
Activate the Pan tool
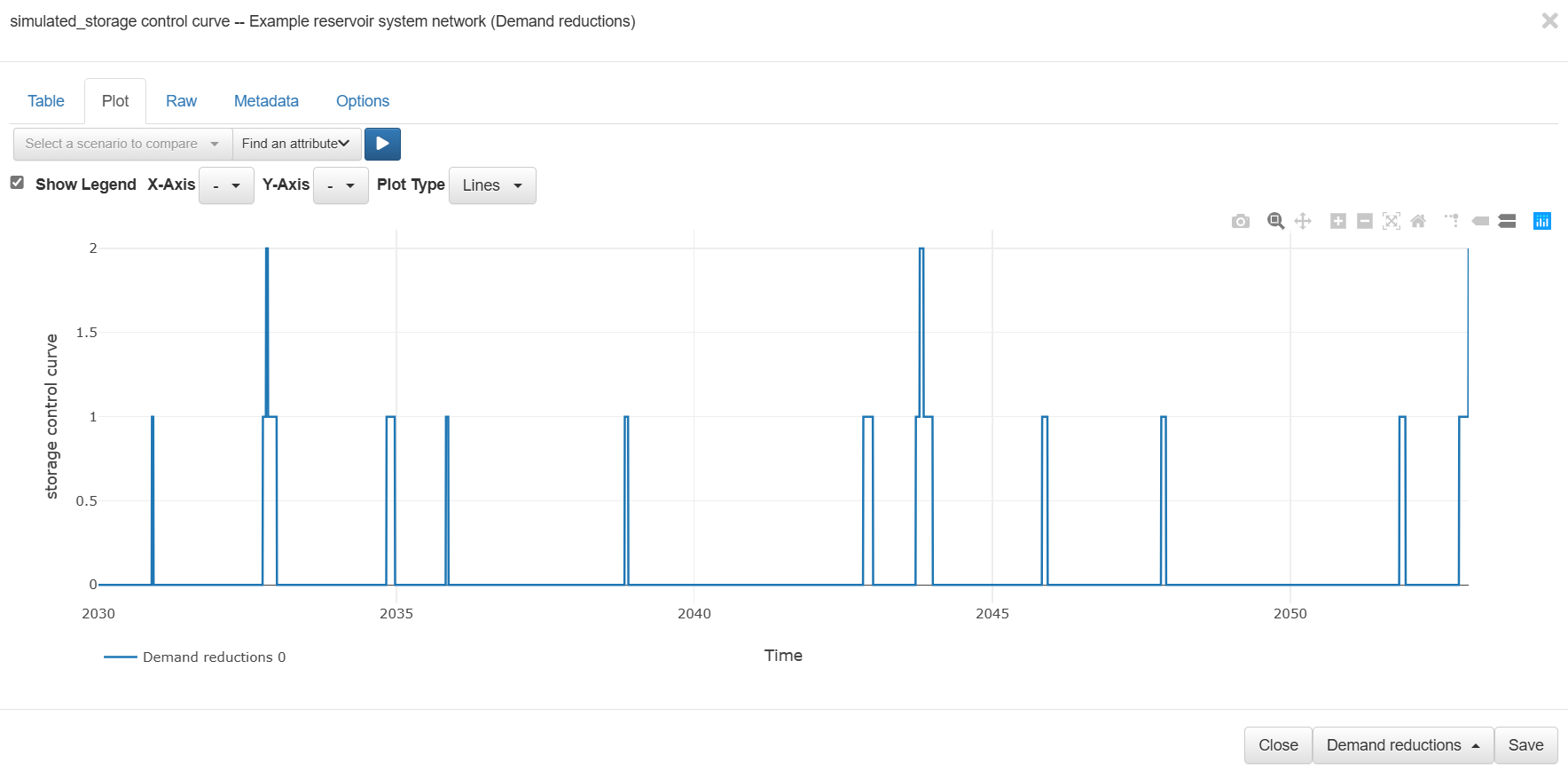click(1303, 221)
